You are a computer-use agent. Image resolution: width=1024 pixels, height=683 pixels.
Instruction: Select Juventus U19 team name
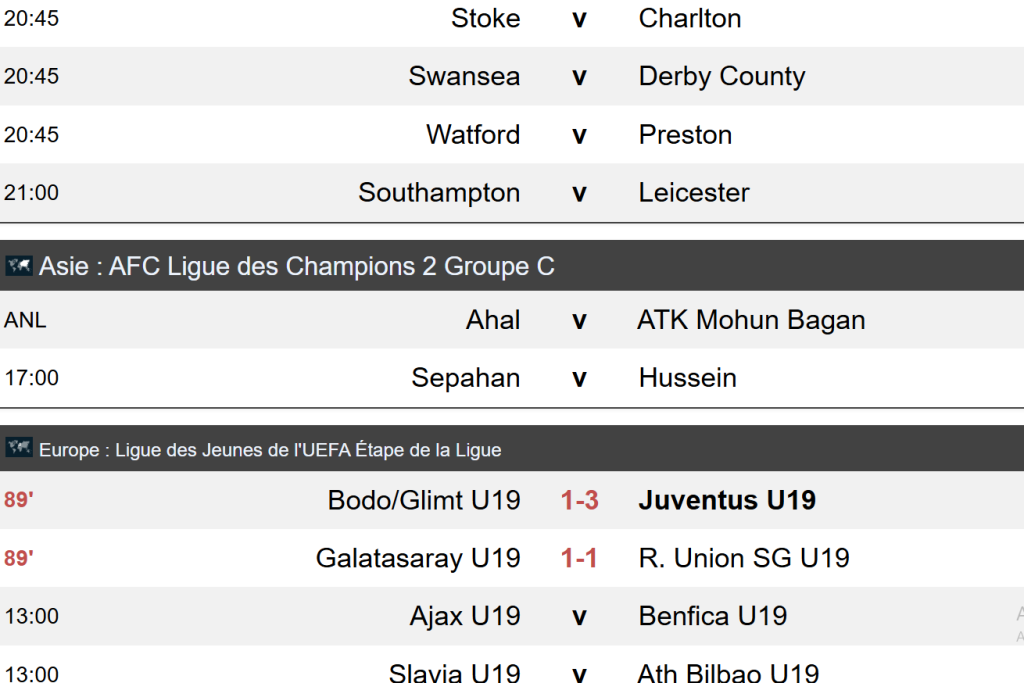point(727,500)
